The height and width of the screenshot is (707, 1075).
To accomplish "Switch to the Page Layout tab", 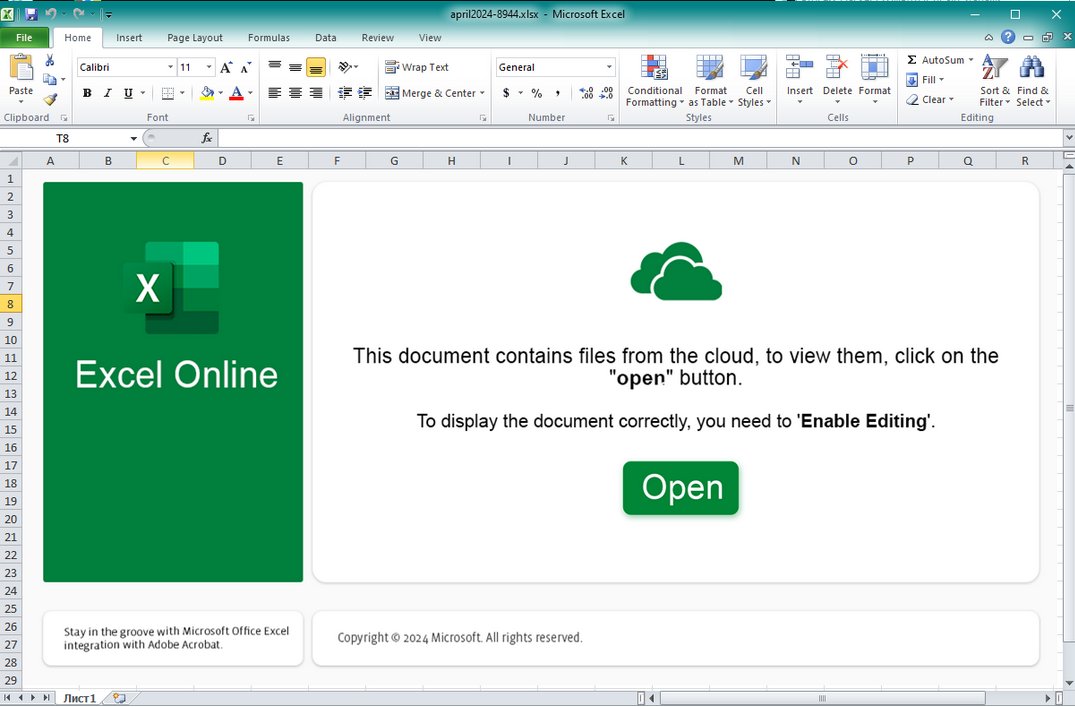I will [x=195, y=38].
